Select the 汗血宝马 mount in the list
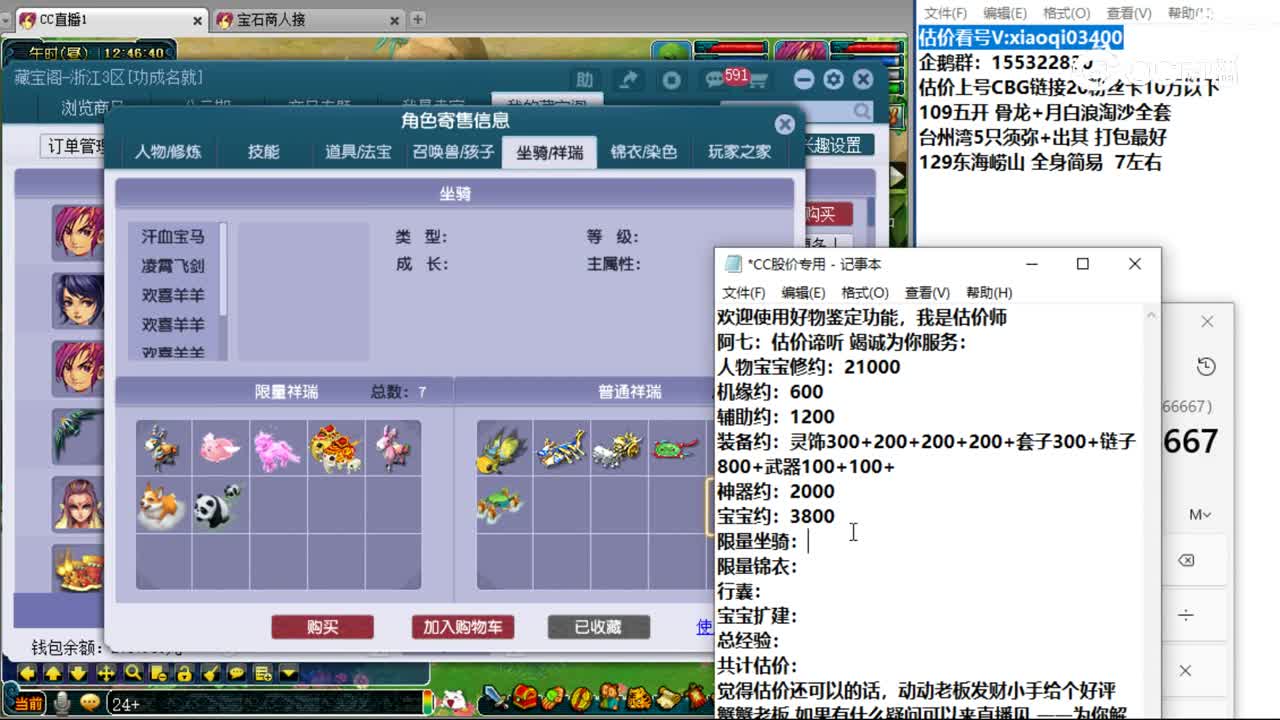This screenshot has height=720, width=1280. click(171, 237)
